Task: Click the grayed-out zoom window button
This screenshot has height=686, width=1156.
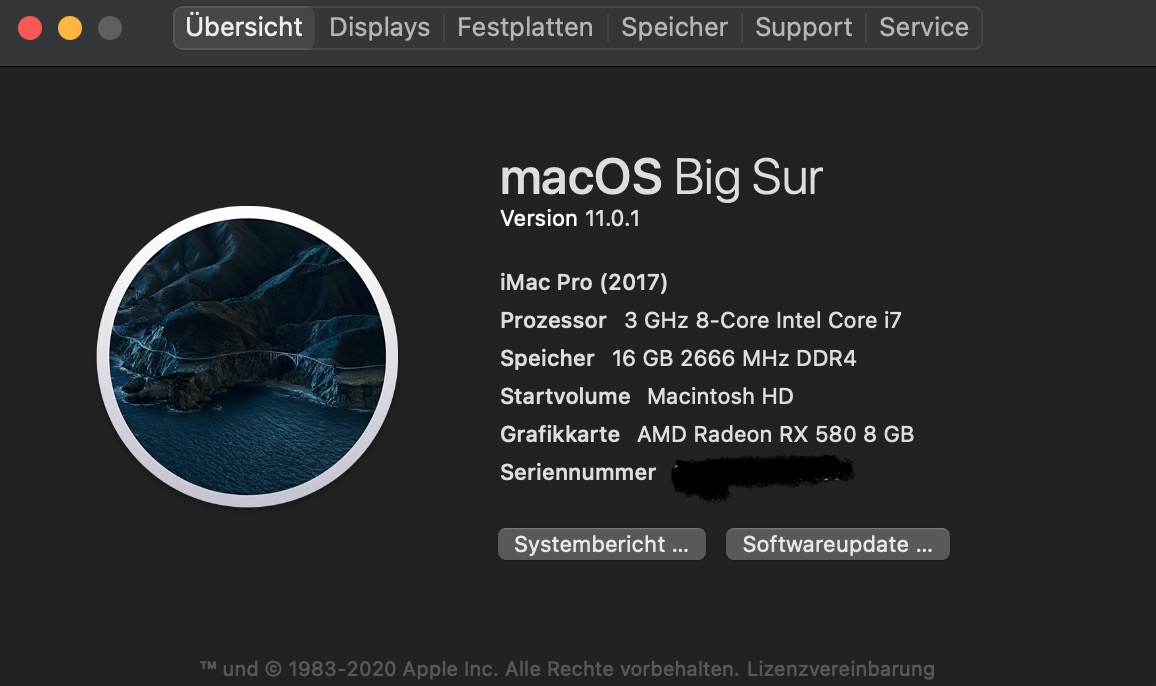Action: click(110, 28)
